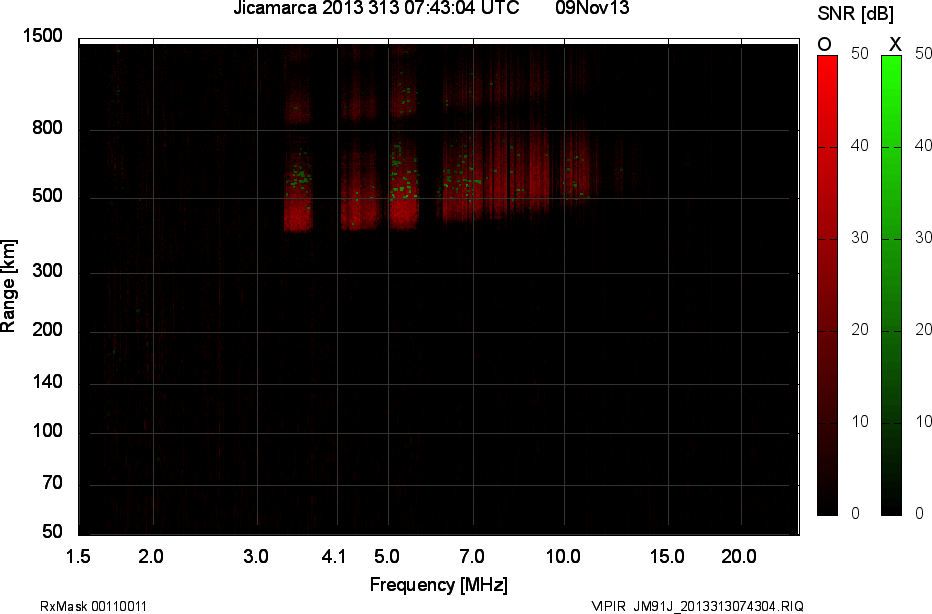Click the 7.0 MHz frequency tick label
The width and height of the screenshot is (932, 614).
472,556
